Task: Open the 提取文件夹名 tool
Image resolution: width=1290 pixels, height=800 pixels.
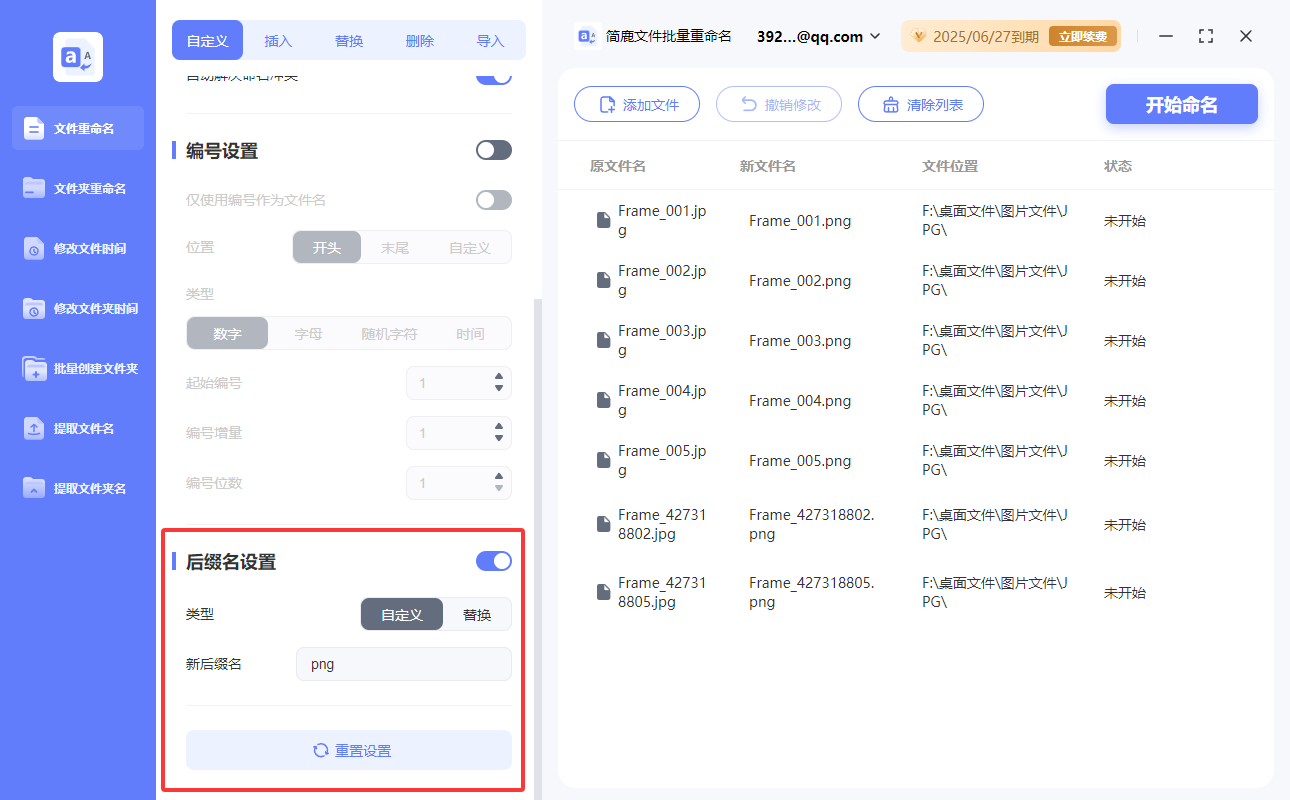Action: click(77, 488)
